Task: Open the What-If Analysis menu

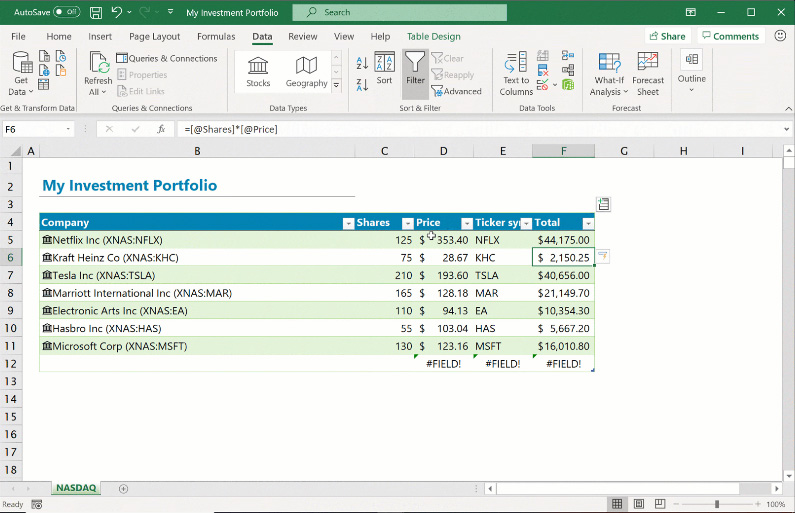Action: click(x=609, y=74)
